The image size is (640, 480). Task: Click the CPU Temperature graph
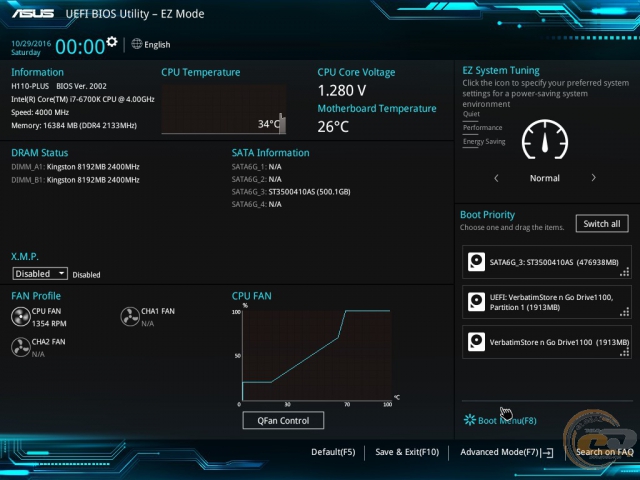pyautogui.click(x=224, y=109)
